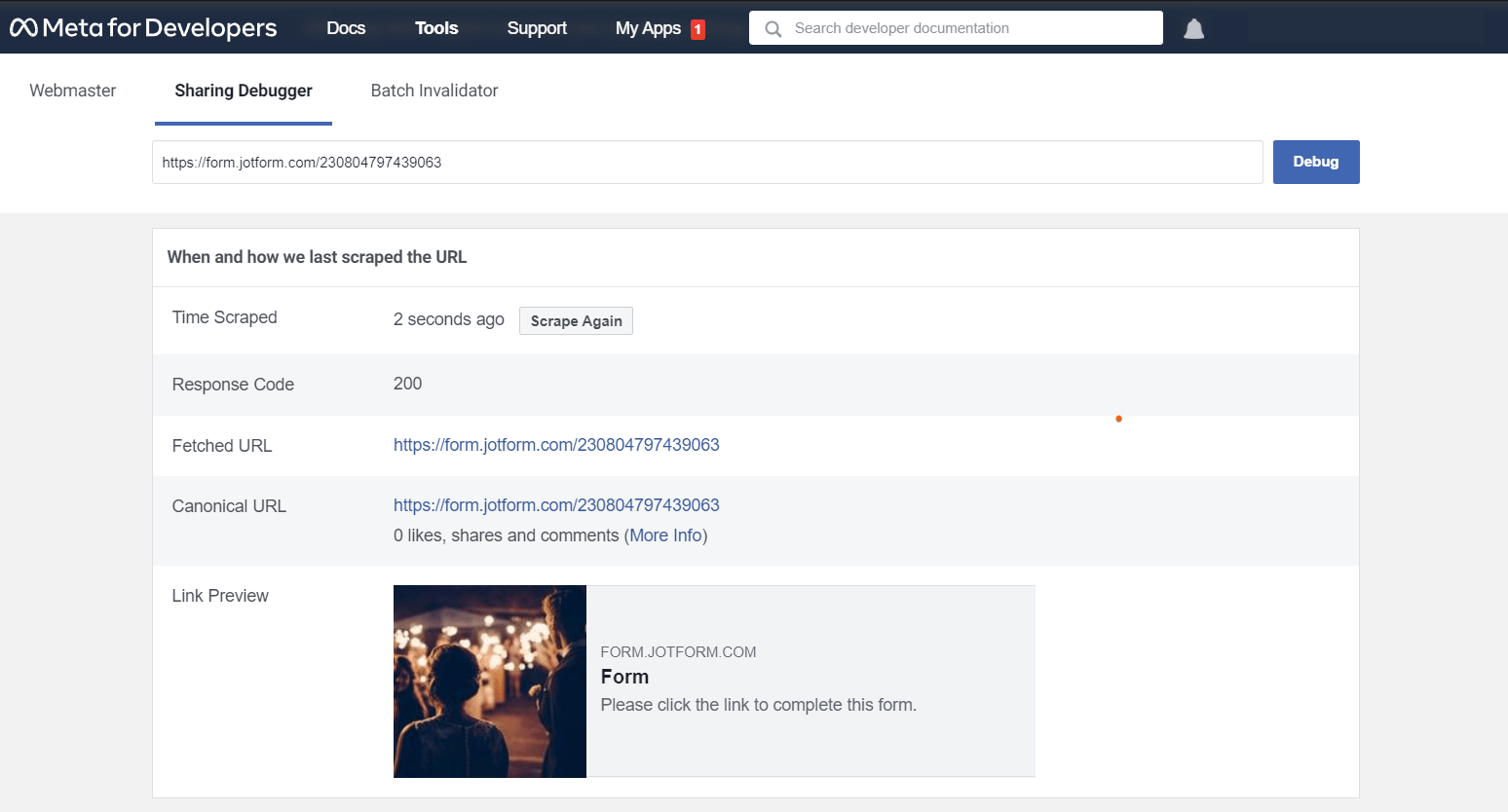Focus the search developer documentation field
The image size is (1508, 812).
tap(956, 28)
